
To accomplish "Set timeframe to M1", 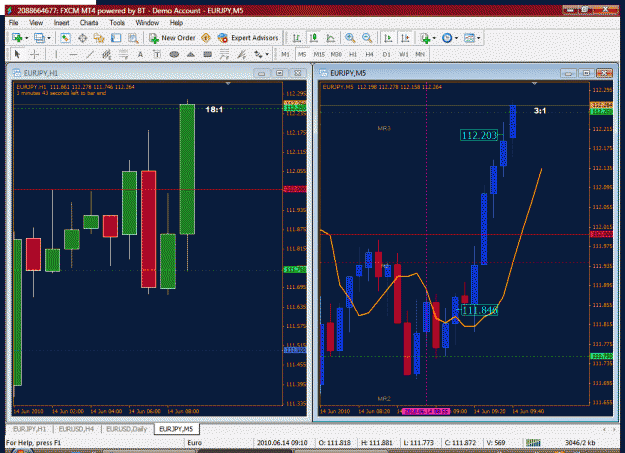I will coord(285,54).
